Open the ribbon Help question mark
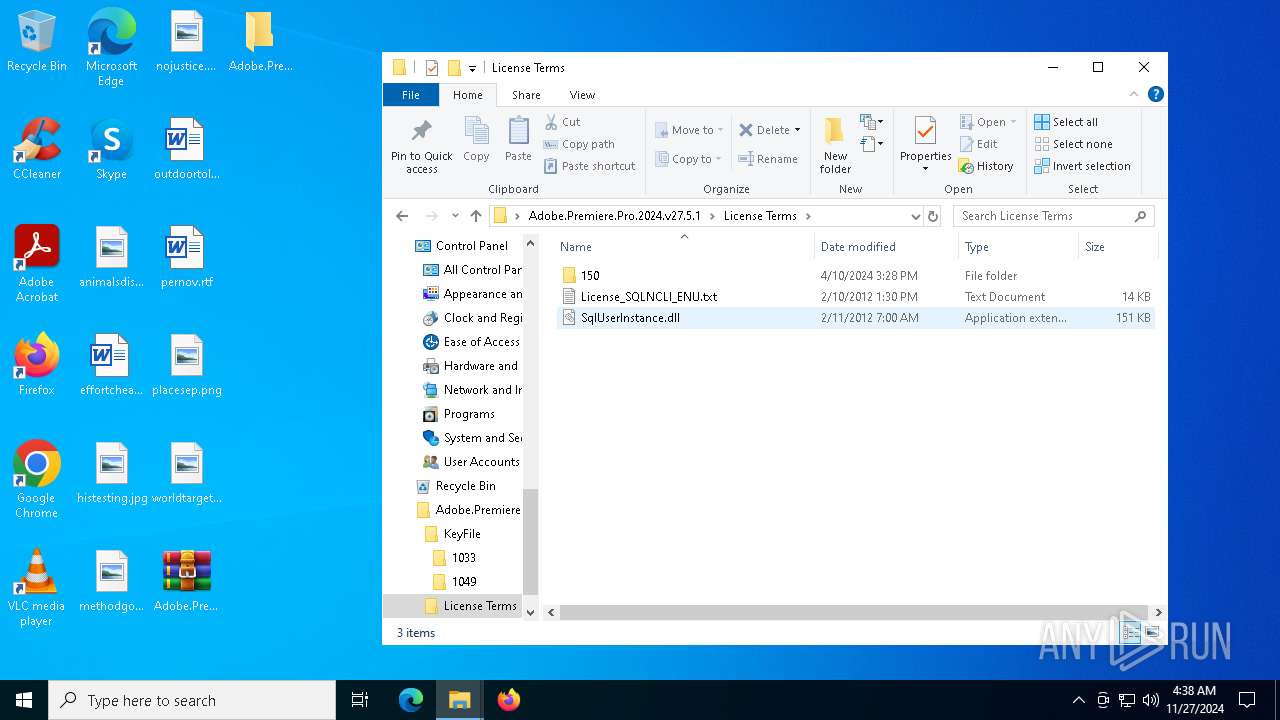Viewport: 1280px width, 720px height. pos(1156,94)
